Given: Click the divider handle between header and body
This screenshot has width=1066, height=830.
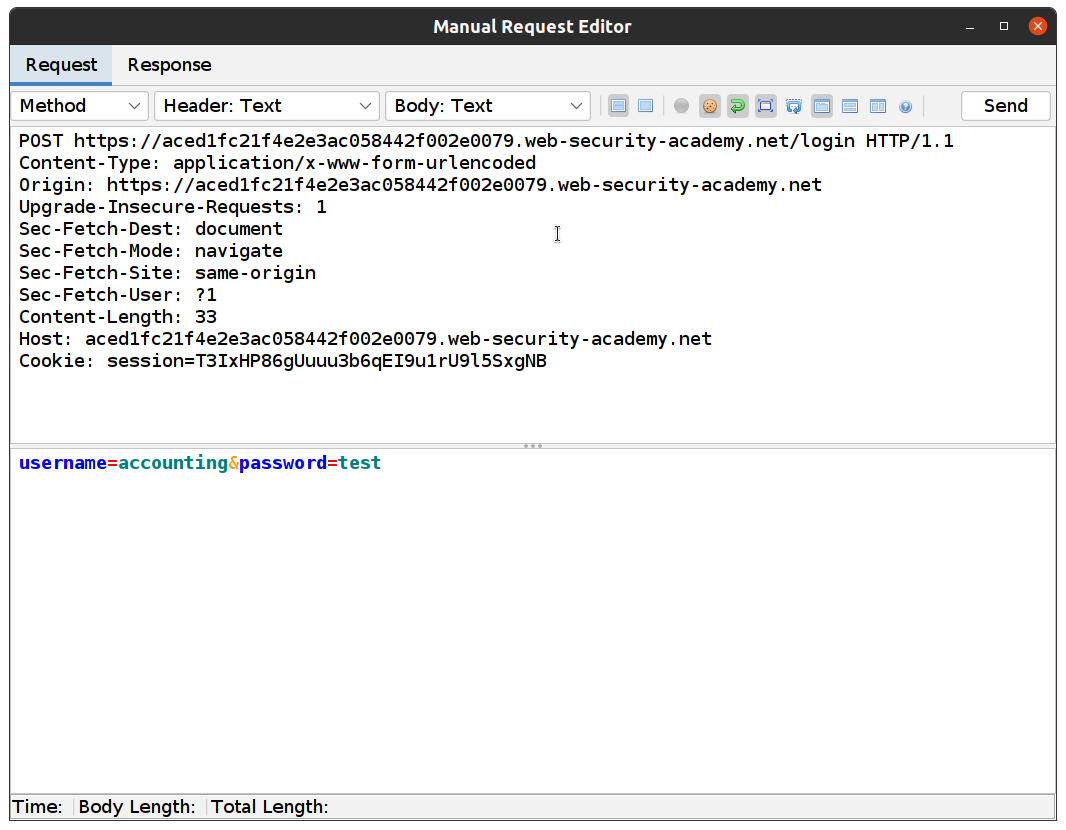Looking at the screenshot, I should (x=533, y=446).
